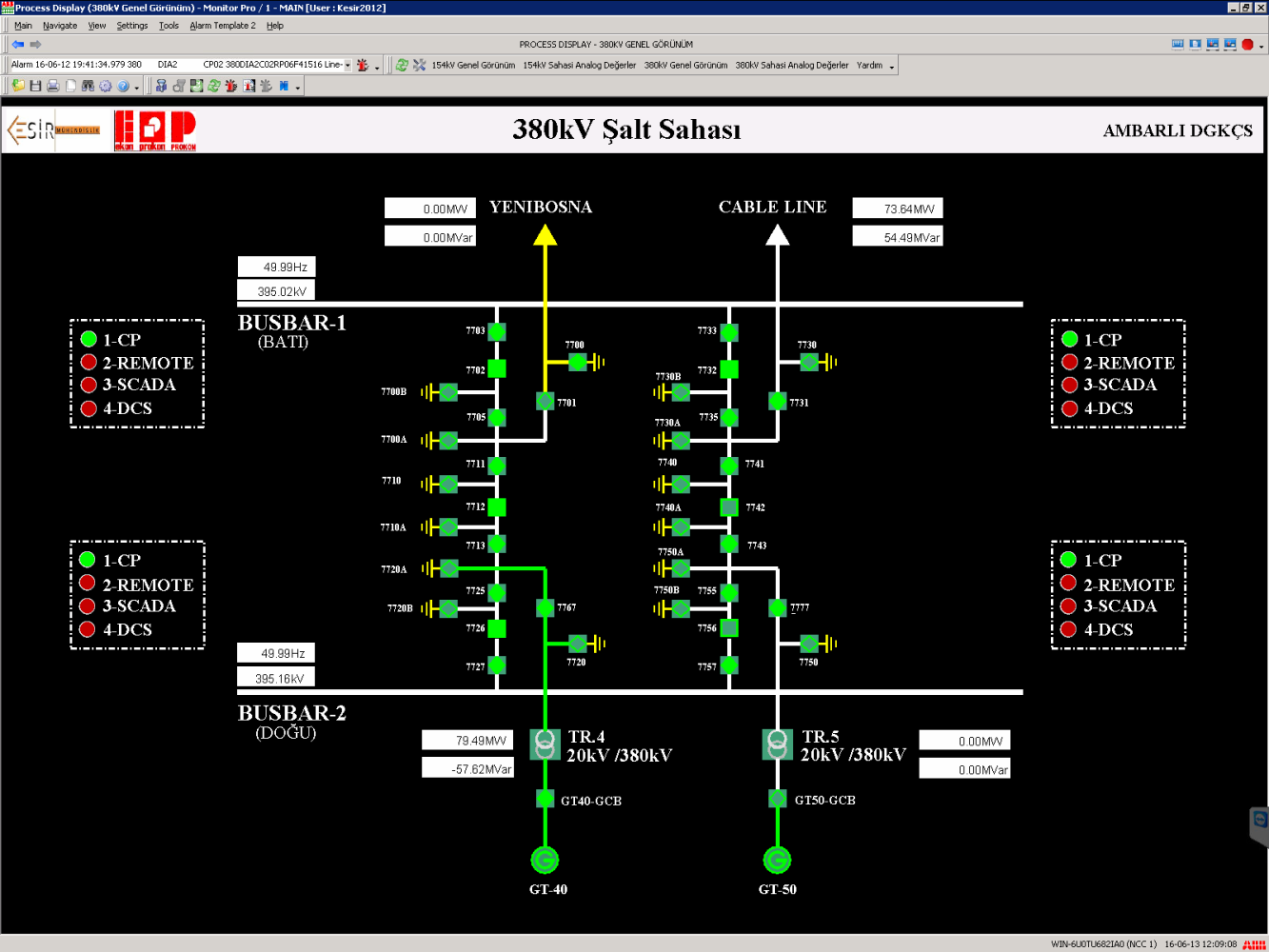
Task: Click the Yardım toolbar link
Action: (x=869, y=66)
